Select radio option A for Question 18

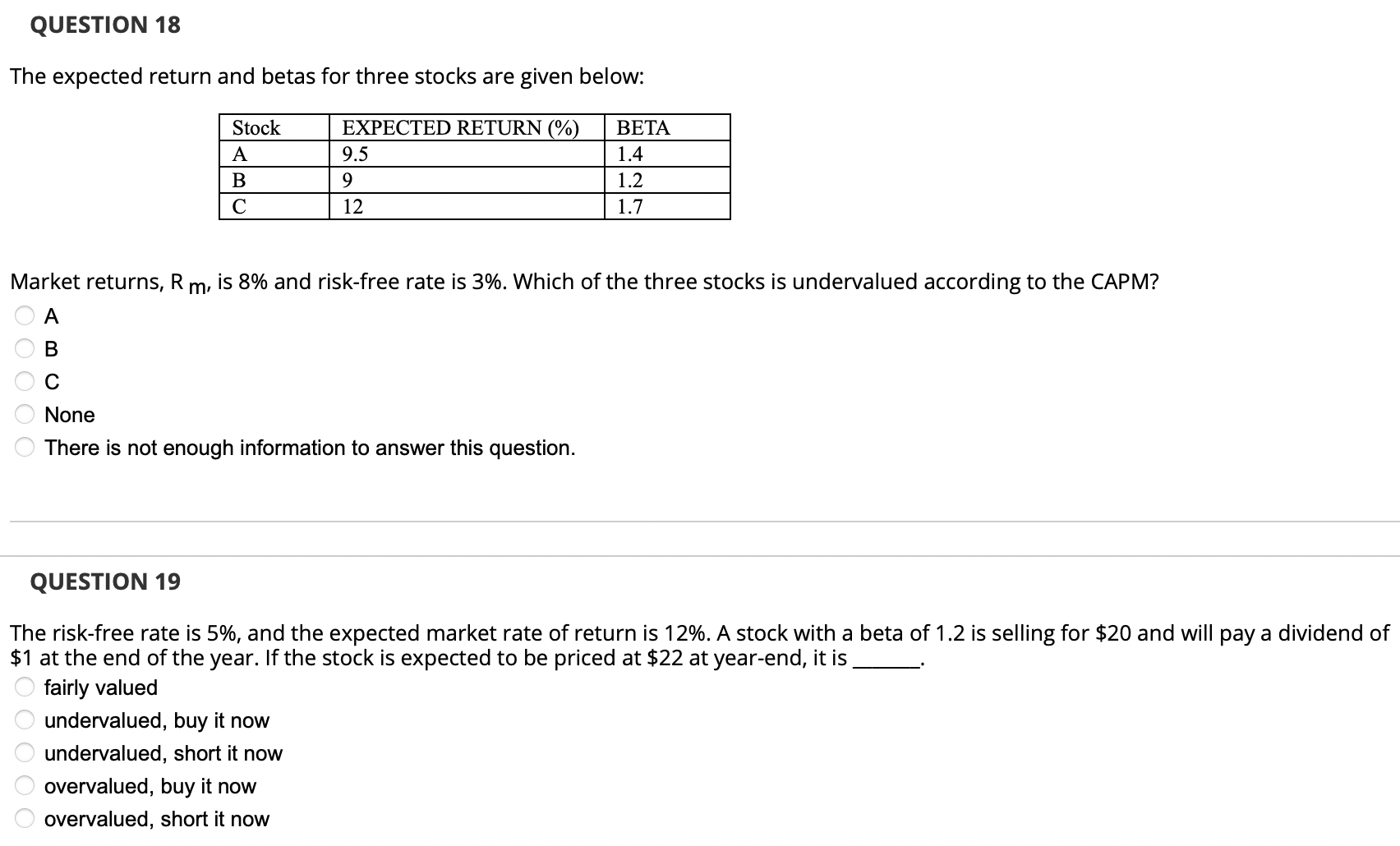click(x=25, y=317)
